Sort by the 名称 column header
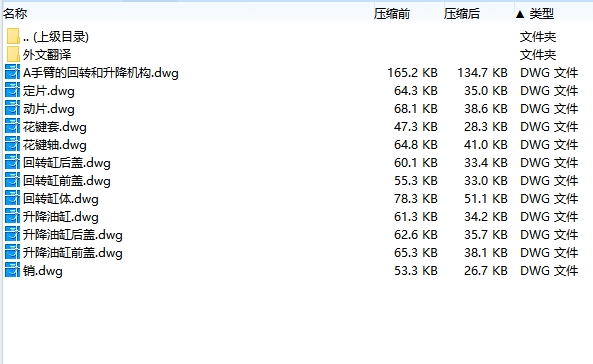Viewport: 593px width, 364px height. pyautogui.click(x=15, y=14)
